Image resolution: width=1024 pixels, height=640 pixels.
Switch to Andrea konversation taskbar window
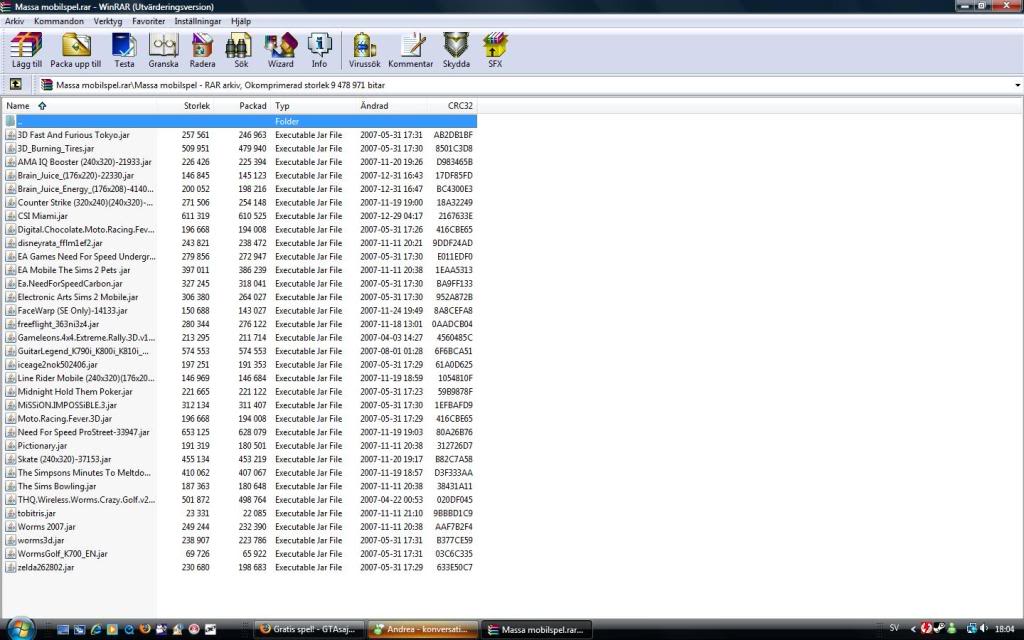(423, 630)
